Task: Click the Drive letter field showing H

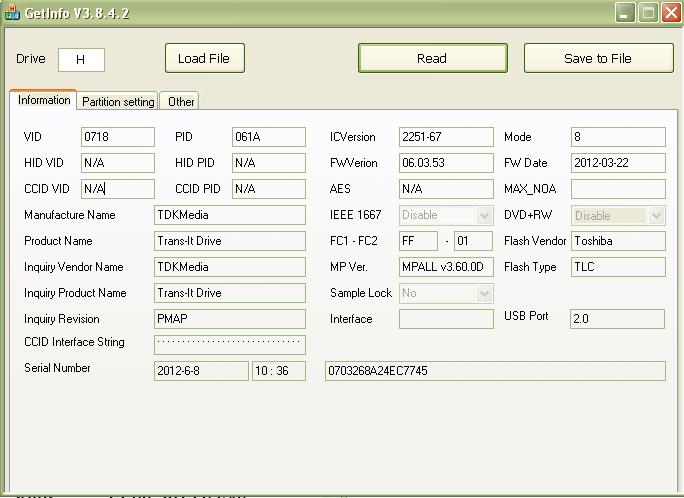Action: 81,60
